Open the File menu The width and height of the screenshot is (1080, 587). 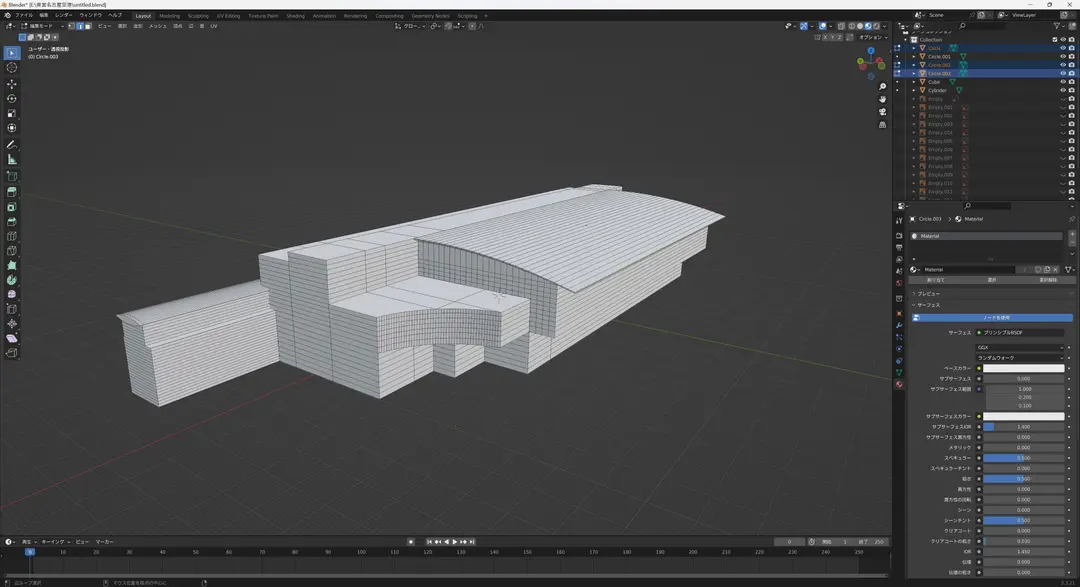click(x=23, y=15)
